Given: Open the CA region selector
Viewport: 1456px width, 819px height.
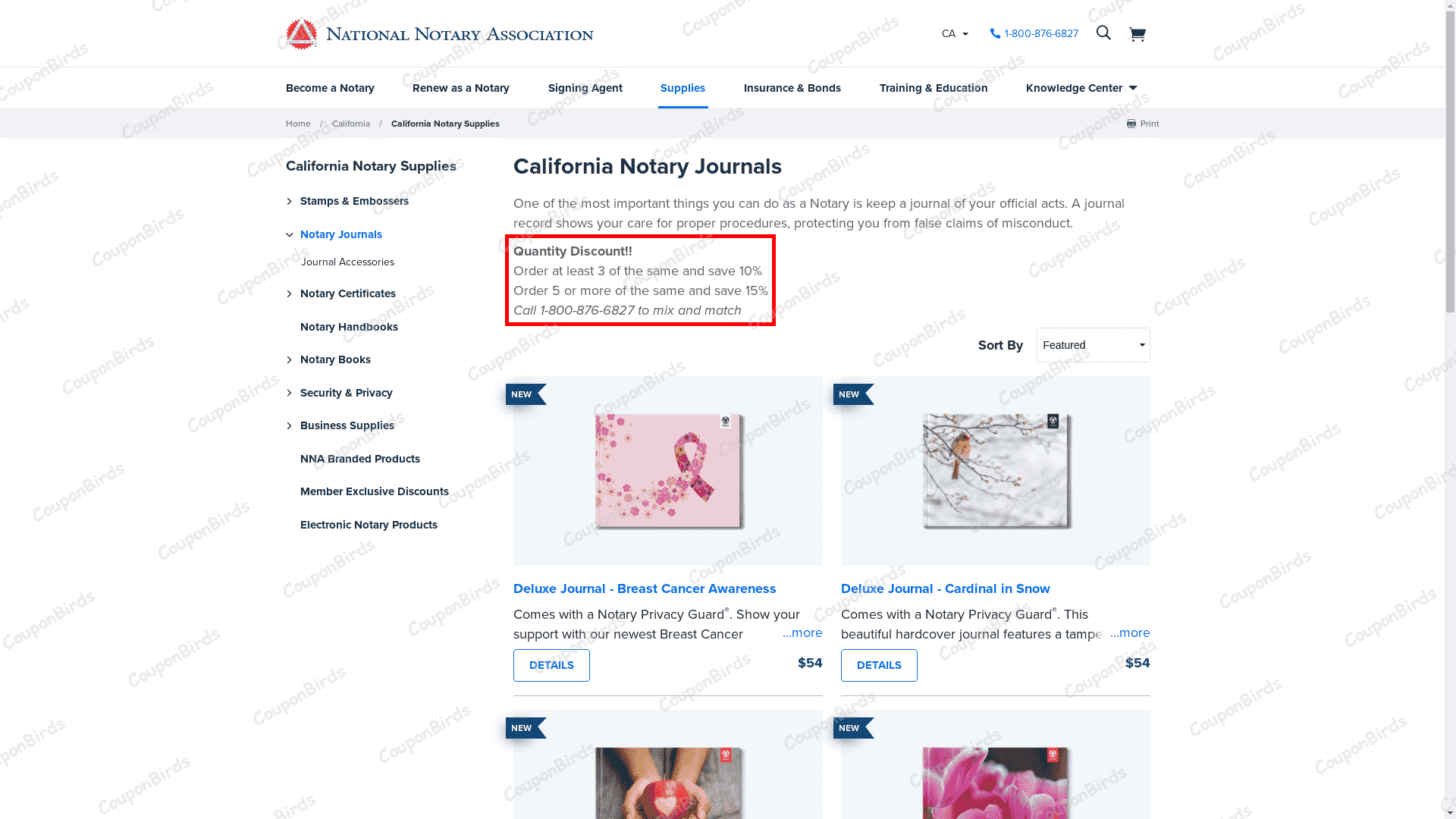Looking at the screenshot, I should click(954, 33).
